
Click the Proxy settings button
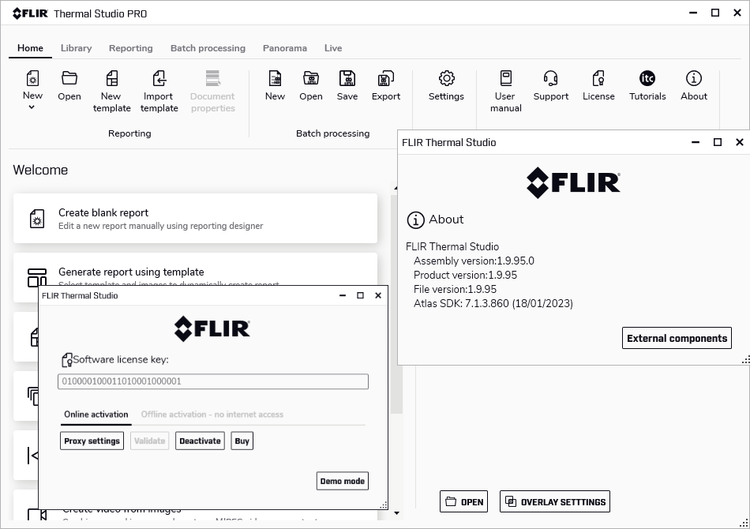pyautogui.click(x=92, y=441)
